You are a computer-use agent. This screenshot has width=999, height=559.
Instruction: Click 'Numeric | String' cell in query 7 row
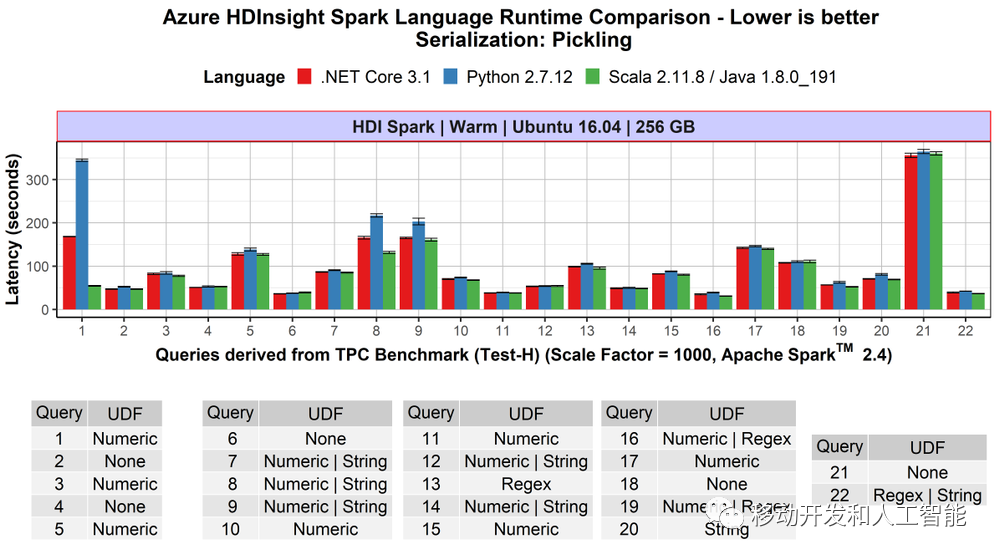326,461
